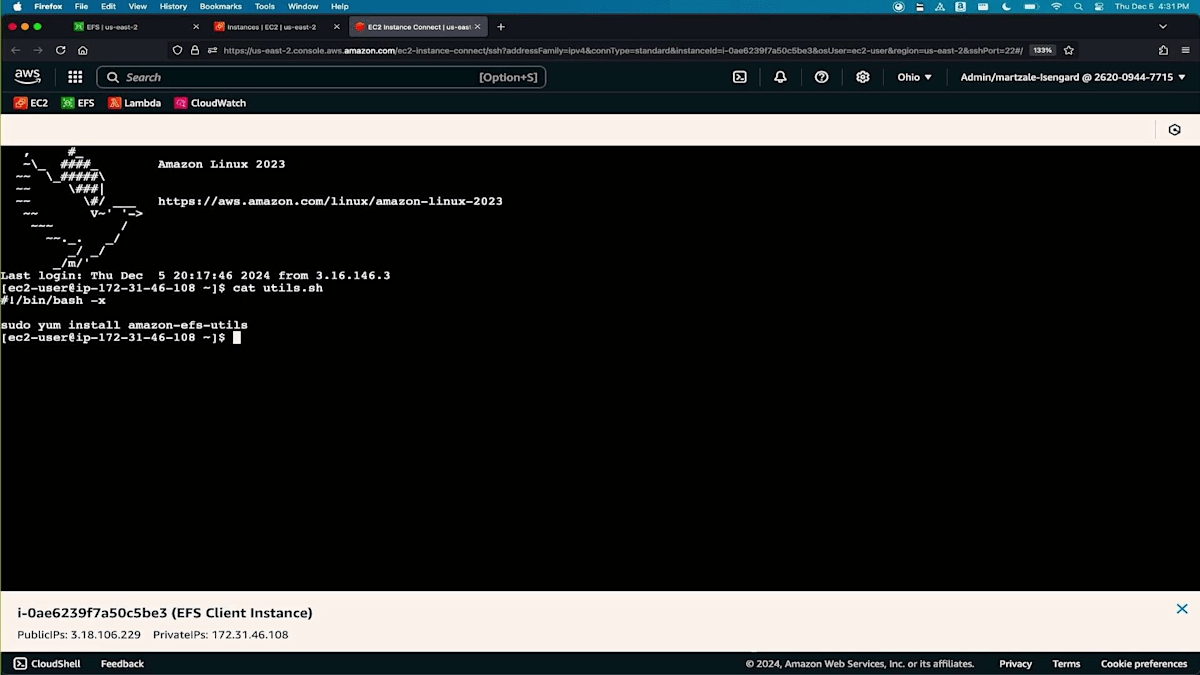1200x675 pixels.
Task: Click the instance ID i-0ae6239f7a50c5be3 heading
Action: pyautogui.click(x=165, y=613)
